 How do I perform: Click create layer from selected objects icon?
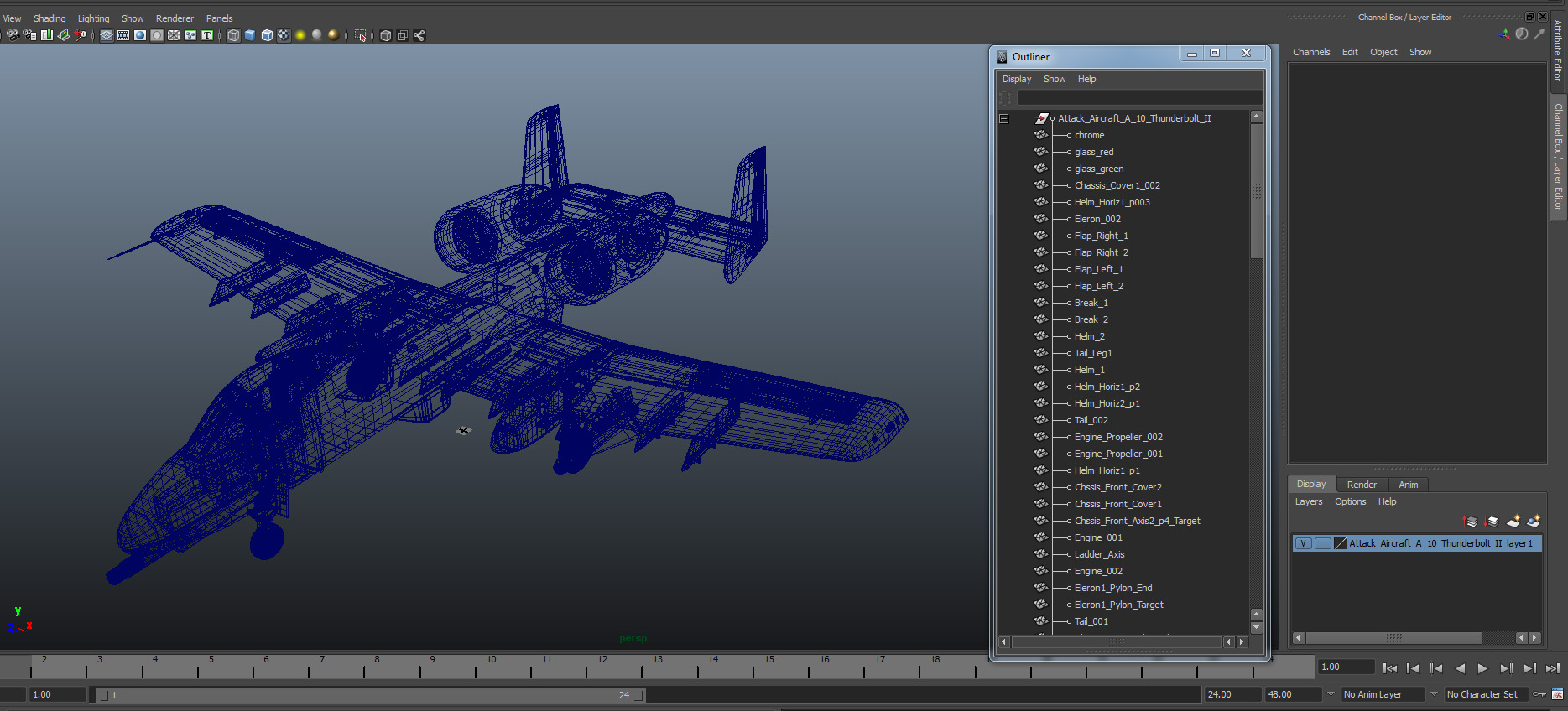1534,522
